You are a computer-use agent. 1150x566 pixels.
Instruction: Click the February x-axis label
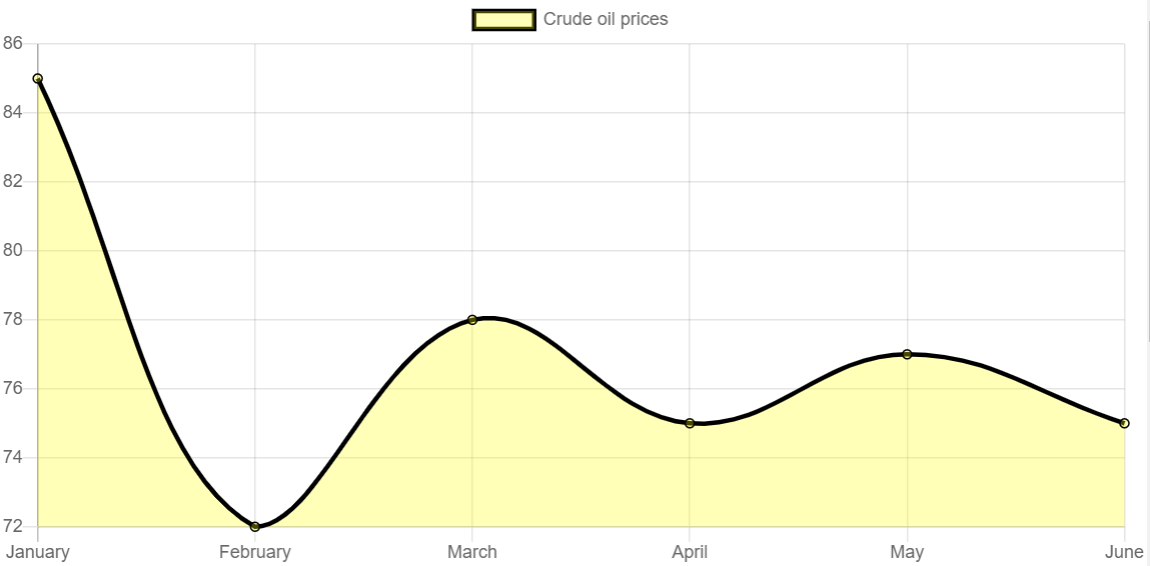point(254,552)
